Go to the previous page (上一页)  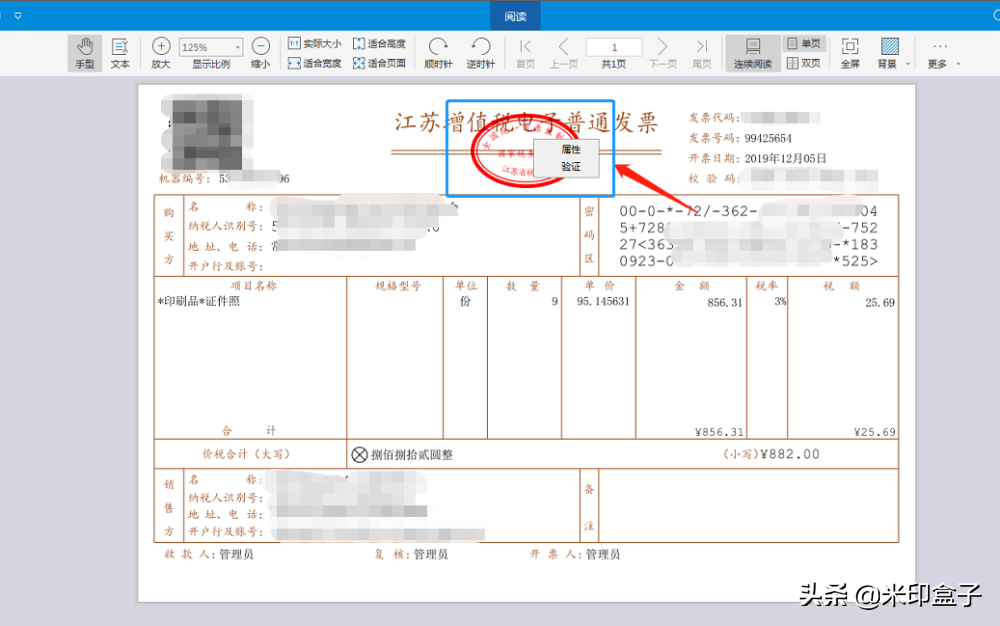click(564, 53)
